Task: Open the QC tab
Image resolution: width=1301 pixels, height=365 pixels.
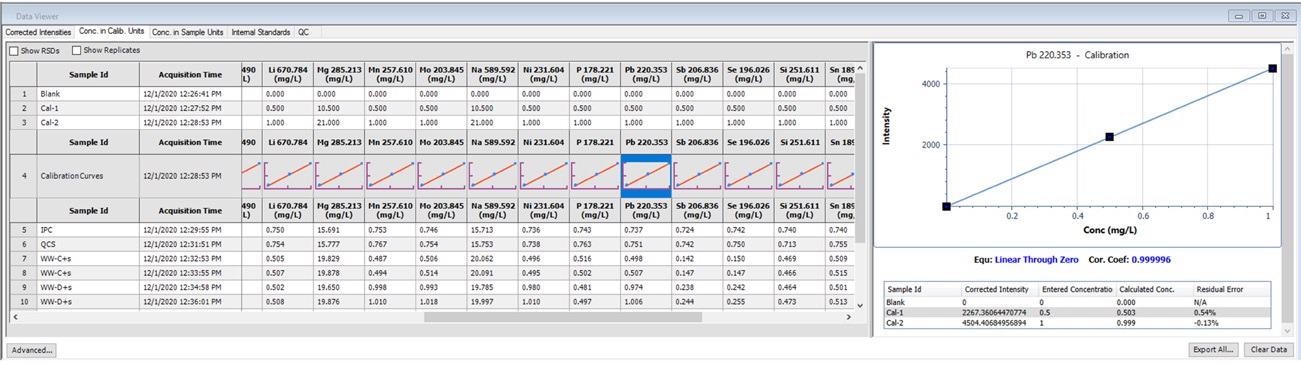Action: [303, 32]
